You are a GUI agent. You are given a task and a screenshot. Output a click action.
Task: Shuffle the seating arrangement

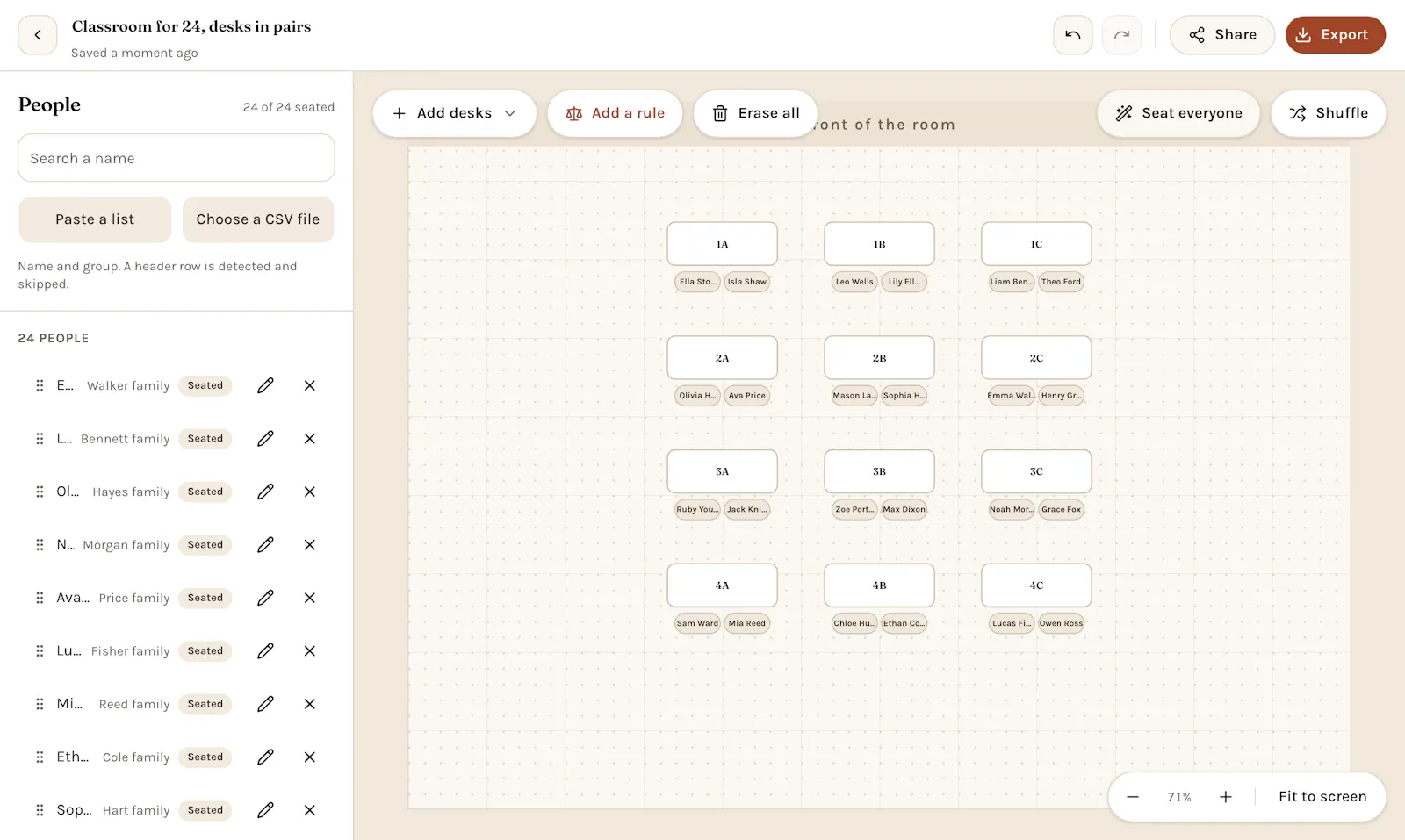click(x=1329, y=113)
